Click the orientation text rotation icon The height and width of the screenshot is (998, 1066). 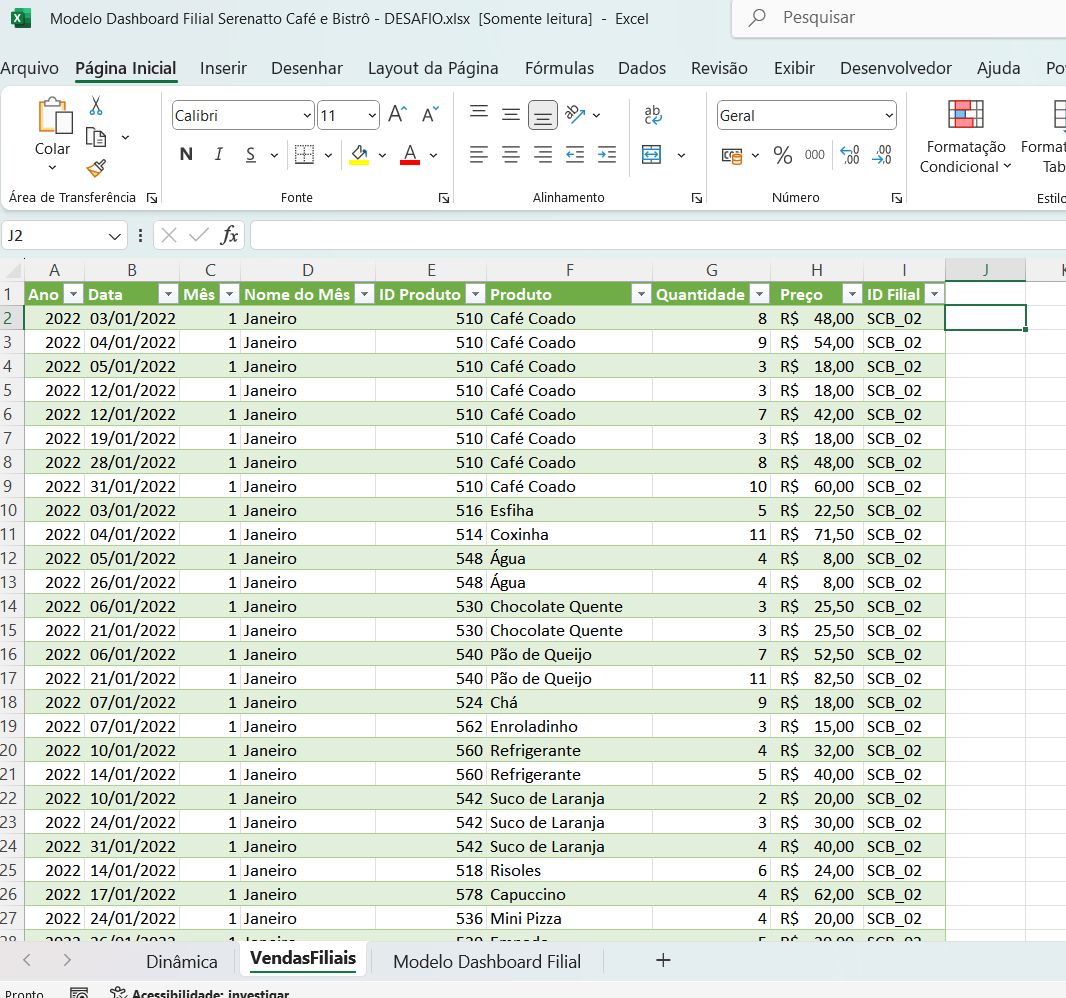point(575,114)
